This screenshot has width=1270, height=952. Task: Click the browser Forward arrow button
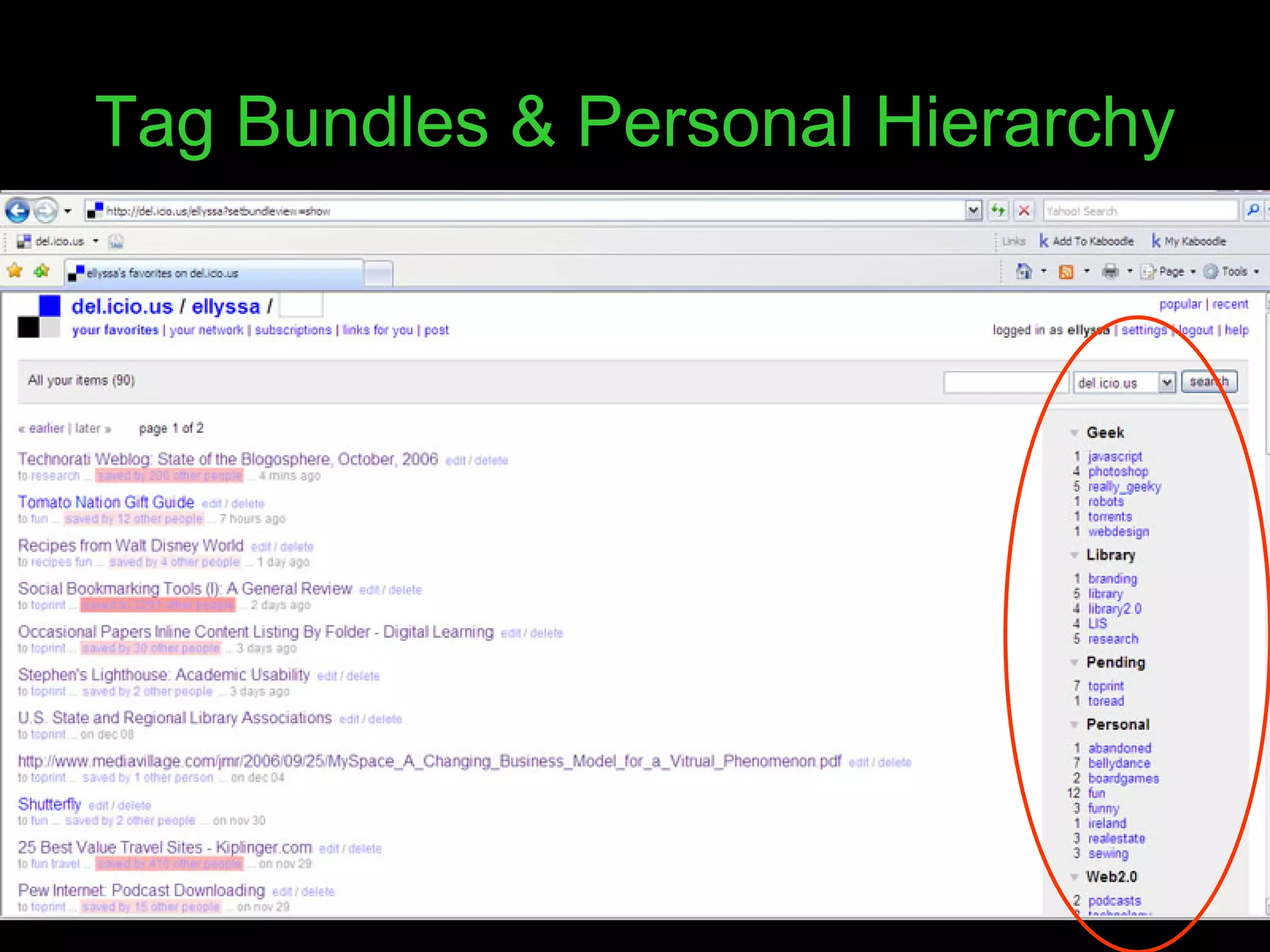(45, 211)
